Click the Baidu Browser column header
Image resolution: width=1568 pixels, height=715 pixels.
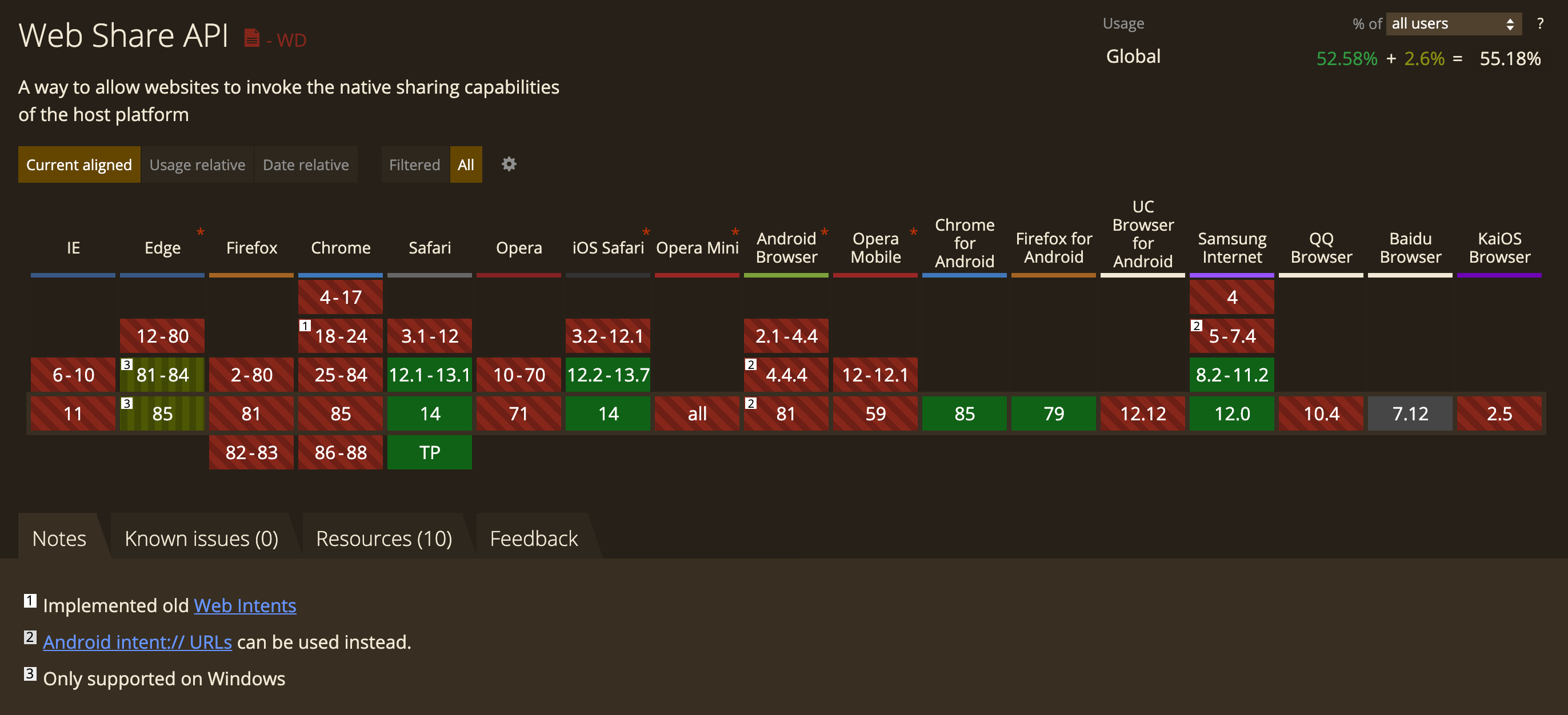click(x=1410, y=248)
